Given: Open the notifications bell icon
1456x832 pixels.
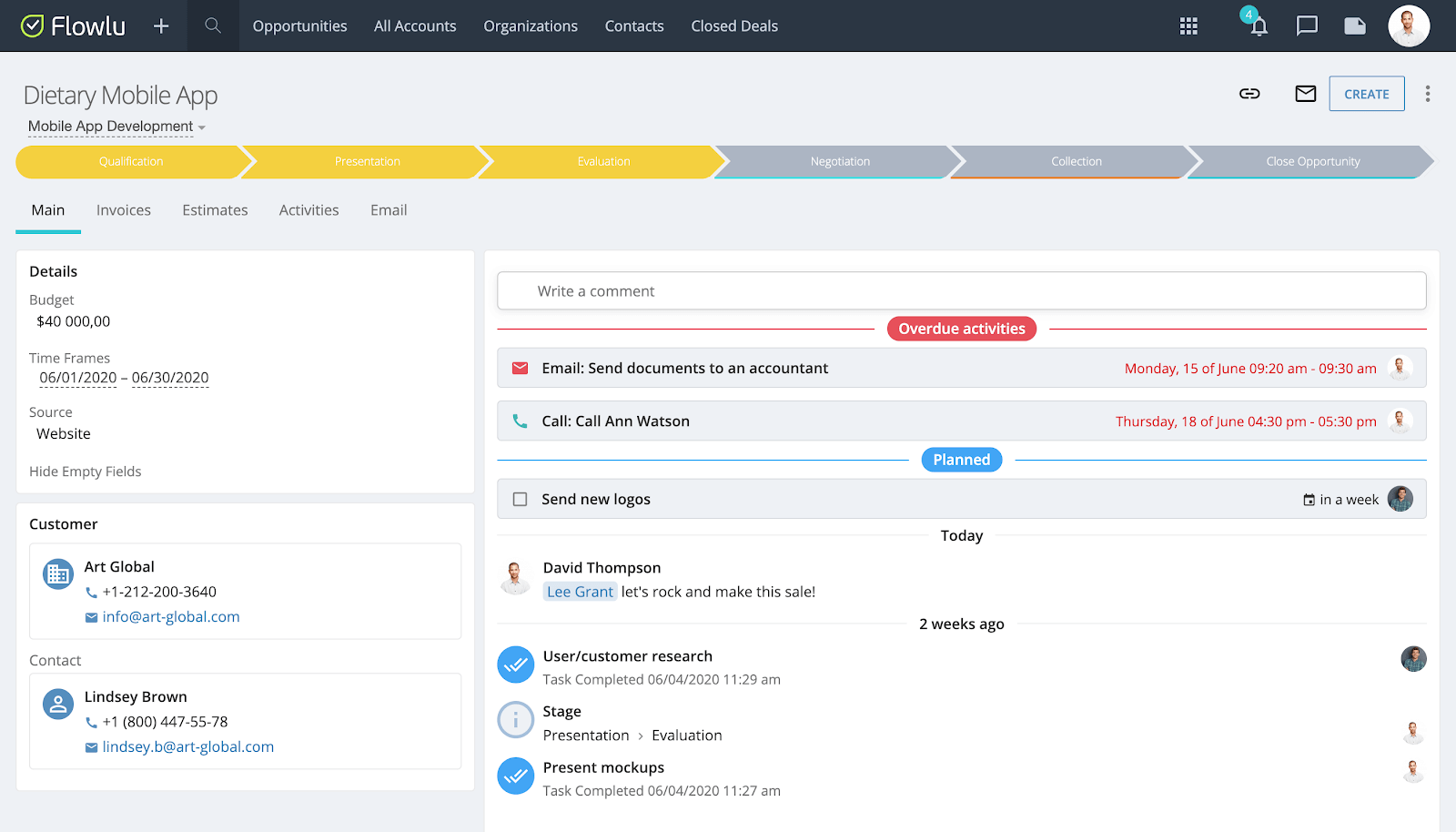Looking at the screenshot, I should point(1259,26).
